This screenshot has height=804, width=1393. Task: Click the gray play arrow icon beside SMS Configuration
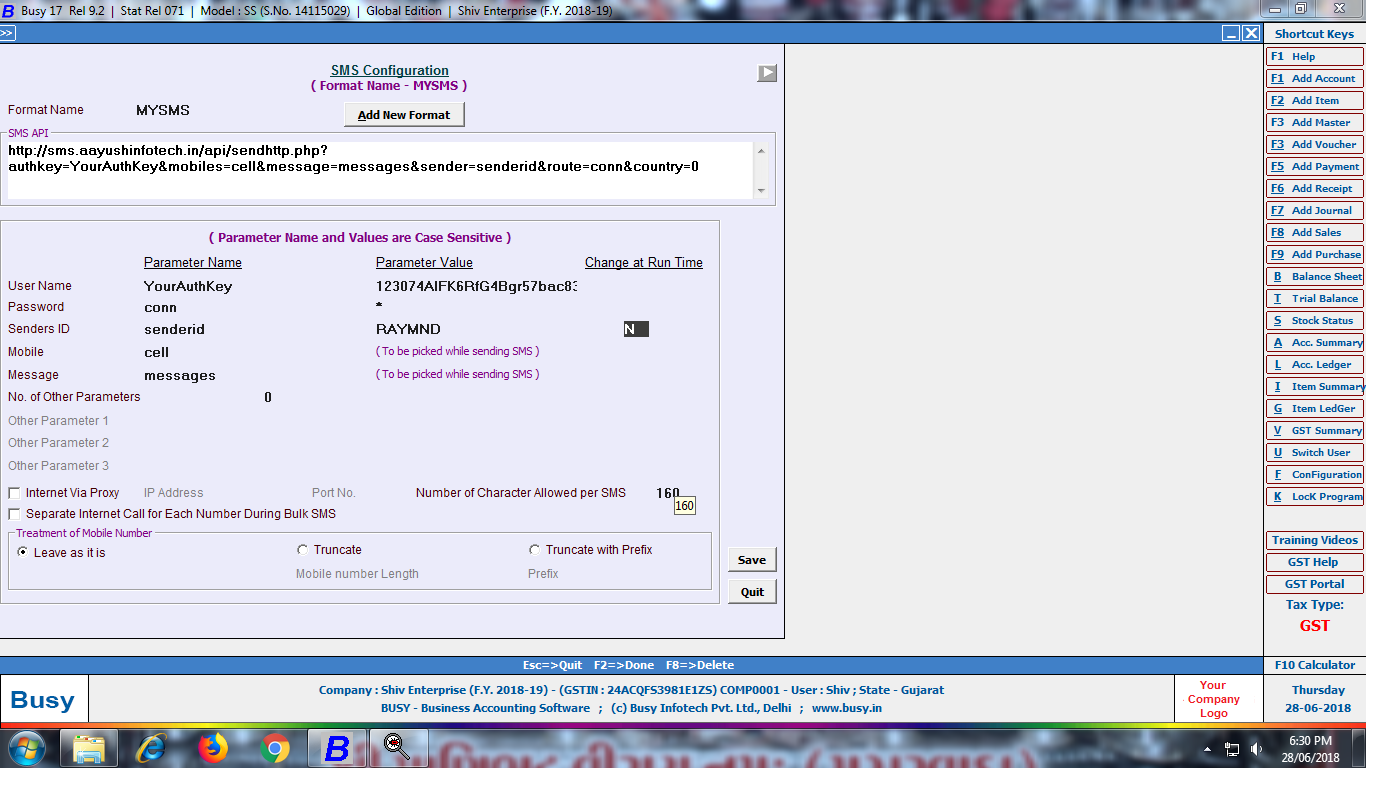click(767, 73)
